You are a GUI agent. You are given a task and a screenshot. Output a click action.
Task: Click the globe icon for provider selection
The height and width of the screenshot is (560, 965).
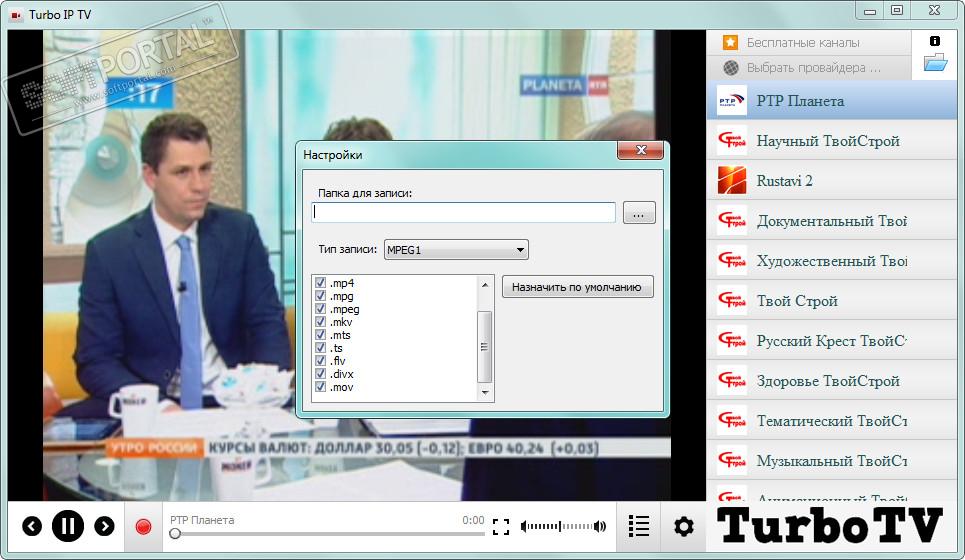point(731,68)
